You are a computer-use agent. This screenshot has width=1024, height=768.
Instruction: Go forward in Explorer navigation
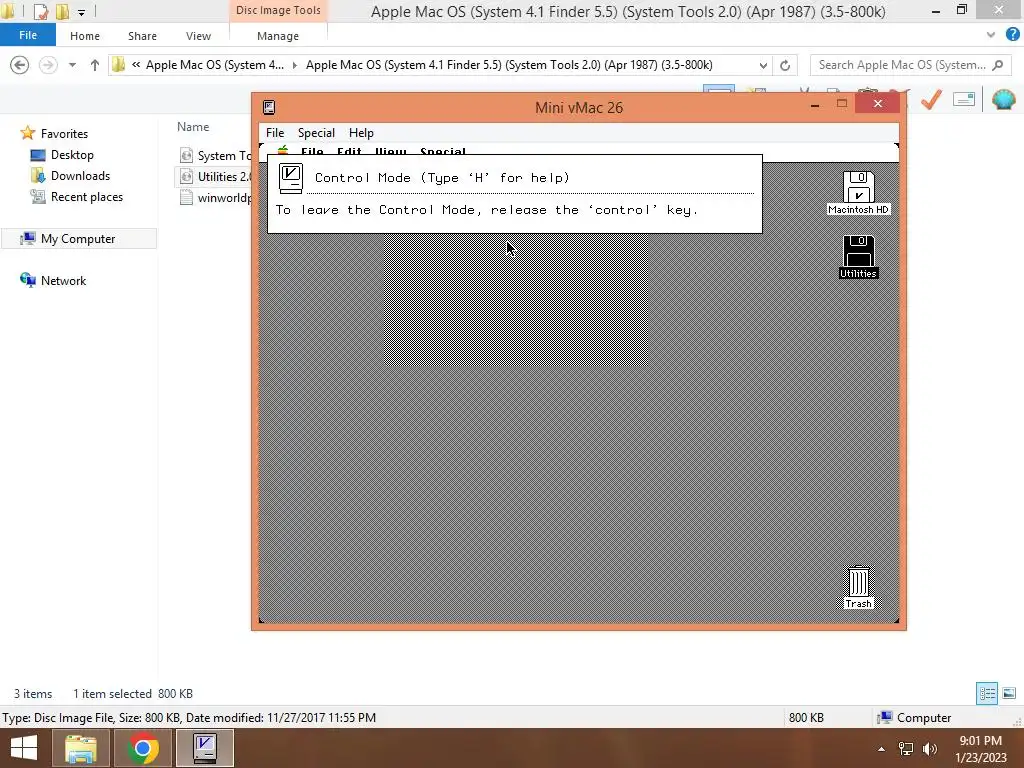click(48, 65)
